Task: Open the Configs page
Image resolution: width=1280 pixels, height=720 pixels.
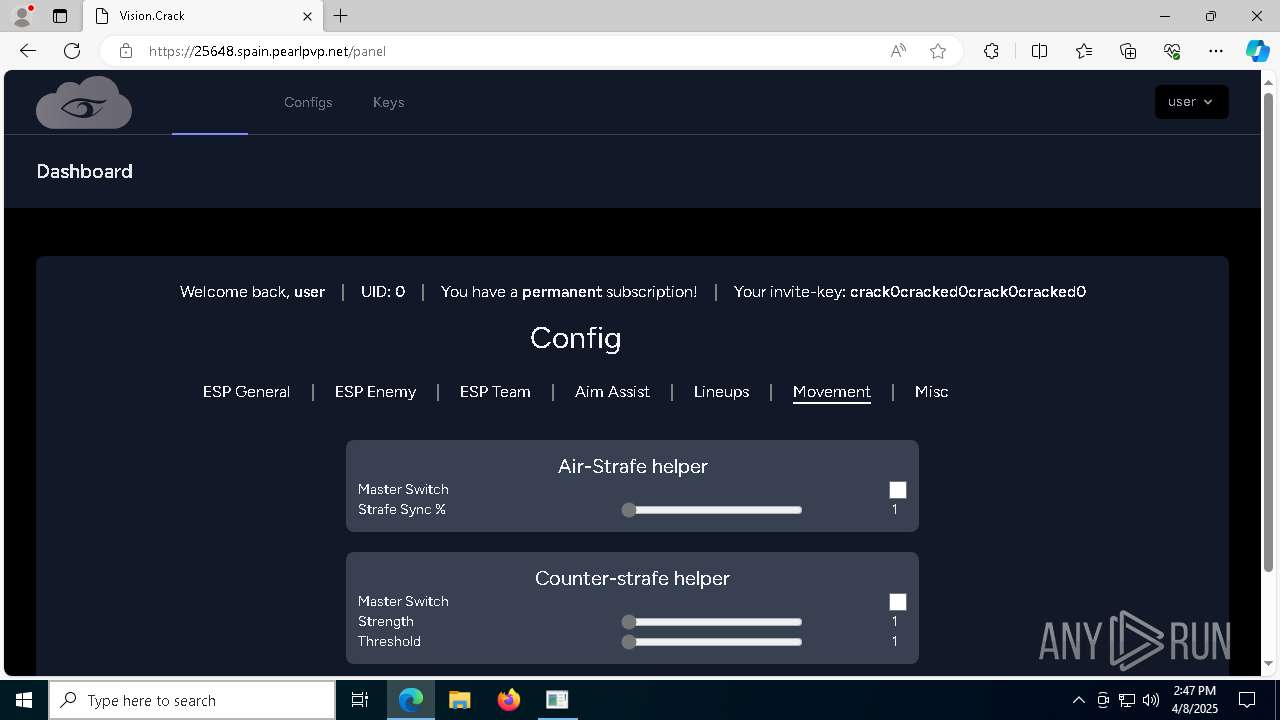Action: click(x=308, y=102)
